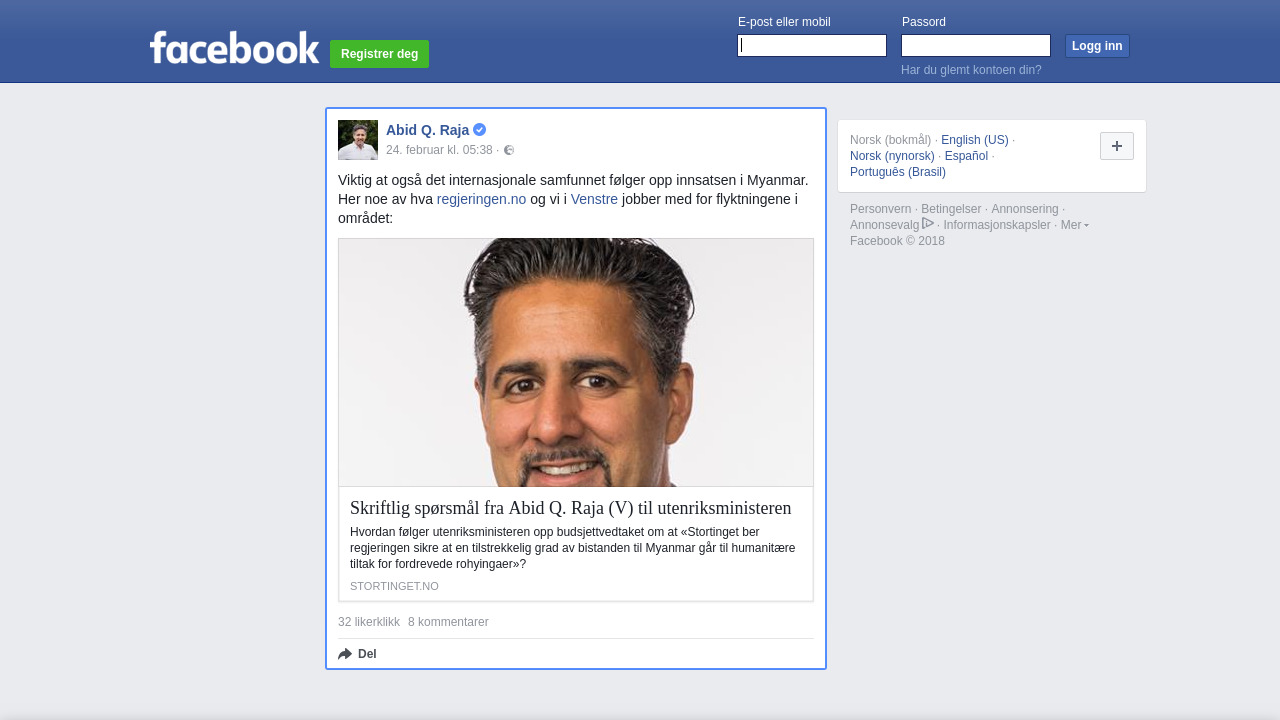Click the Logg inn button
The height and width of the screenshot is (720, 1280).
[1097, 46]
